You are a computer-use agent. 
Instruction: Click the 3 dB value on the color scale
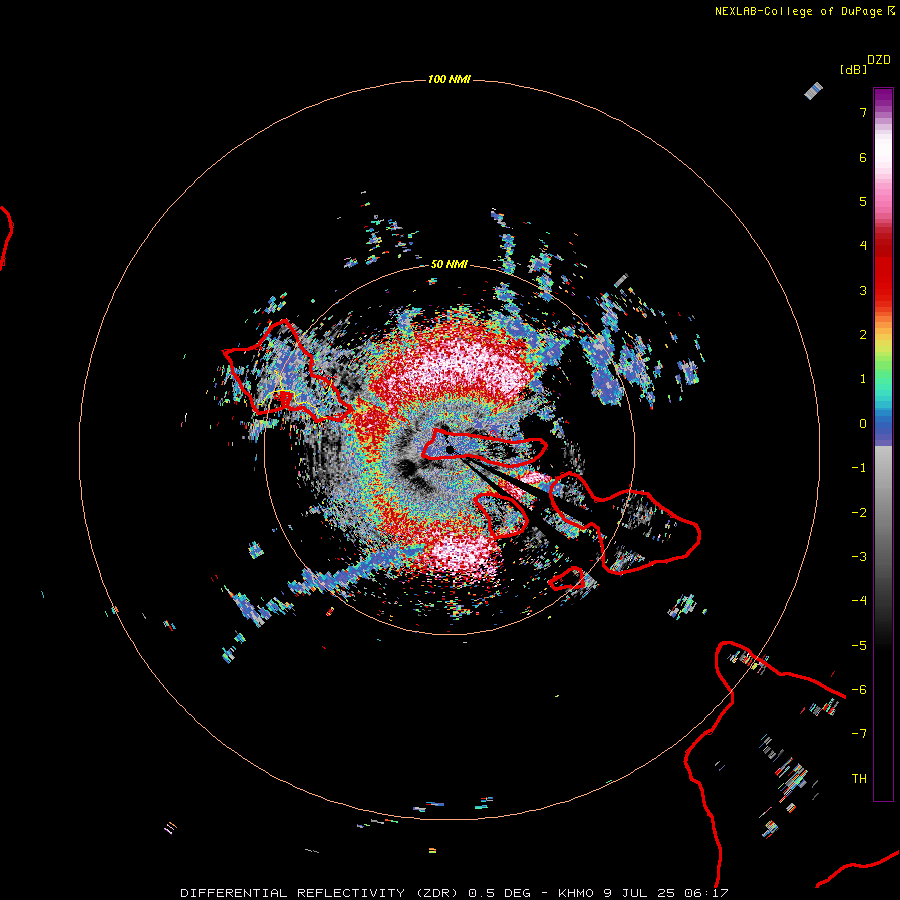pyautogui.click(x=863, y=290)
